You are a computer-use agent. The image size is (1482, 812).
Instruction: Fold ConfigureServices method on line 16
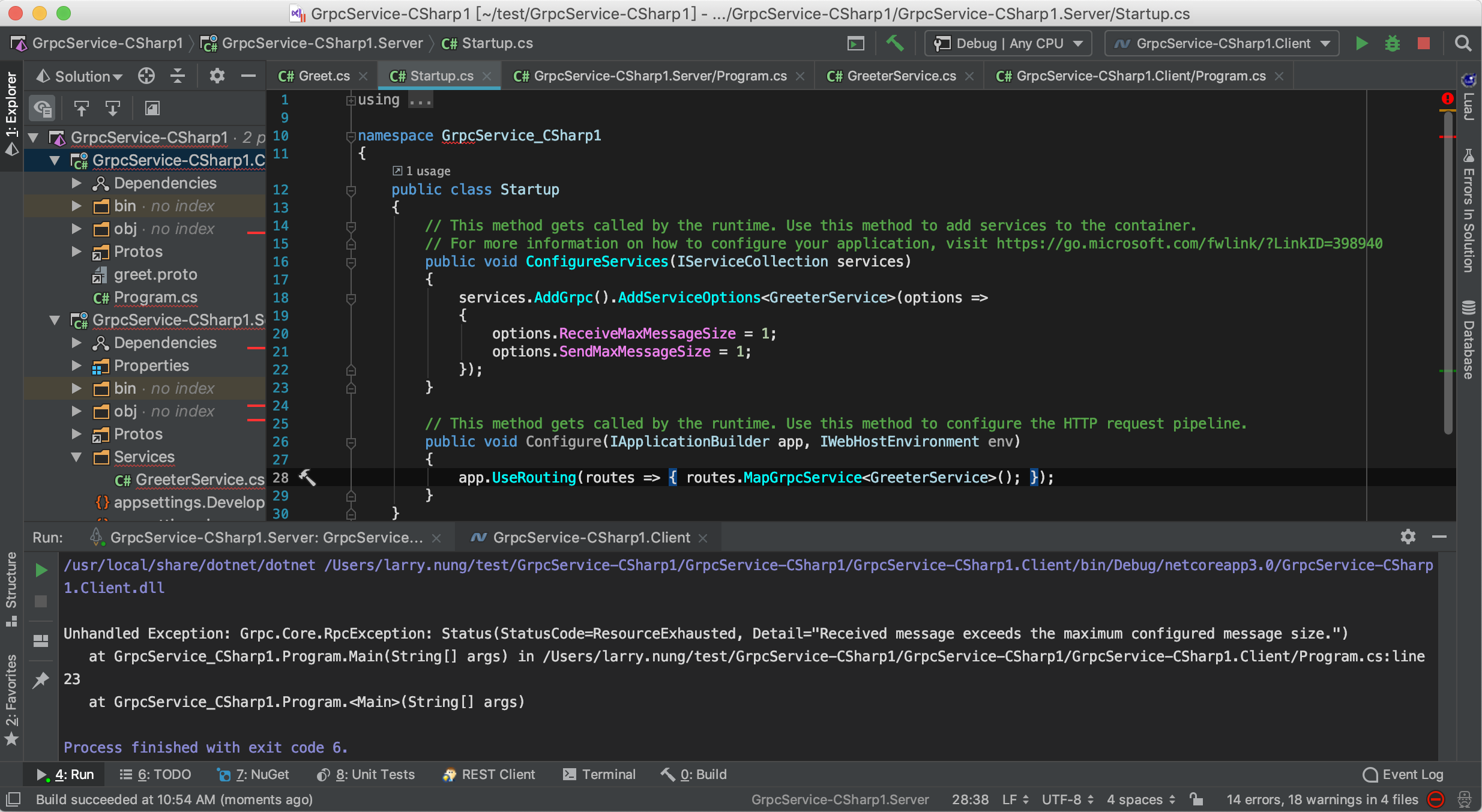pyautogui.click(x=351, y=262)
